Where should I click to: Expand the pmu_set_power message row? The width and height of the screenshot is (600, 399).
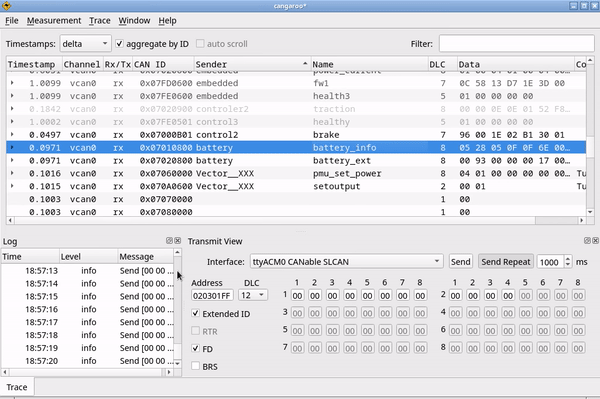[x=12, y=173]
